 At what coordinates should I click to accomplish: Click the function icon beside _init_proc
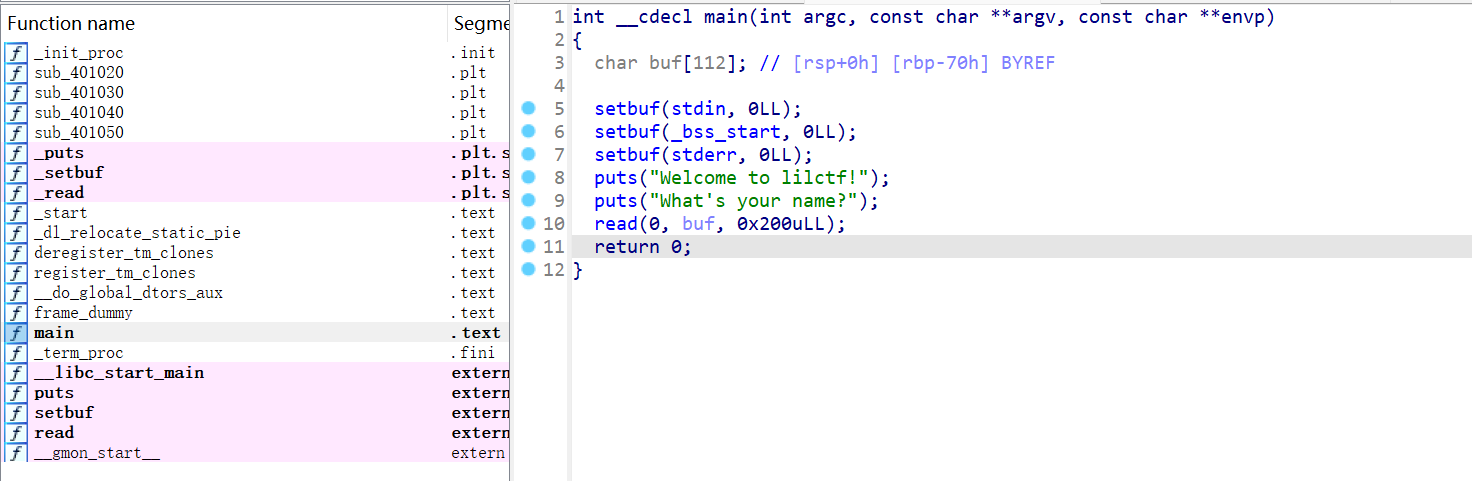16,53
